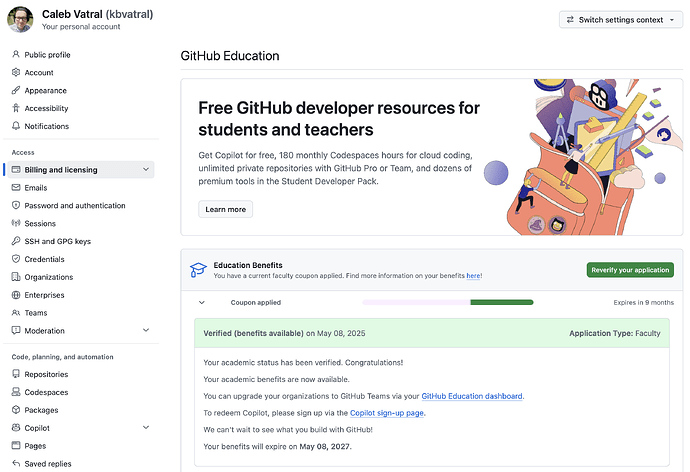Image resolution: width=690 pixels, height=472 pixels.
Task: Click the 'Coupon applied' label
Action: click(256, 303)
